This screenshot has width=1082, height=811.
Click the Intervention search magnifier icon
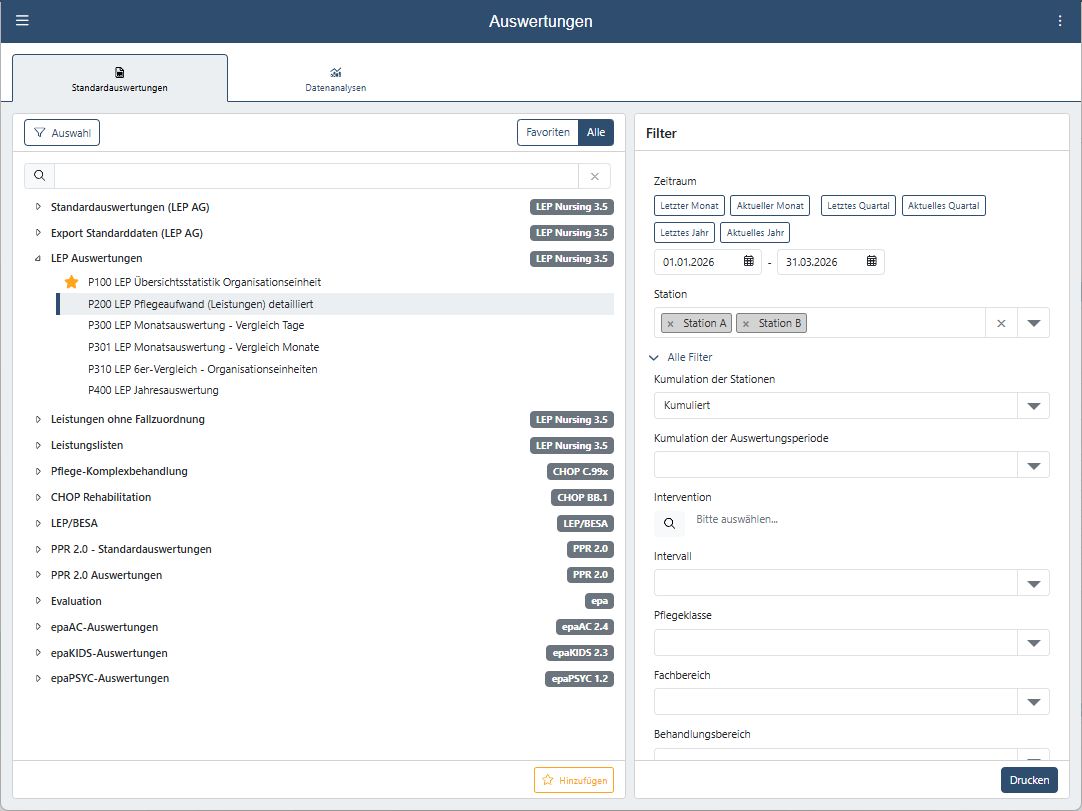[670, 523]
